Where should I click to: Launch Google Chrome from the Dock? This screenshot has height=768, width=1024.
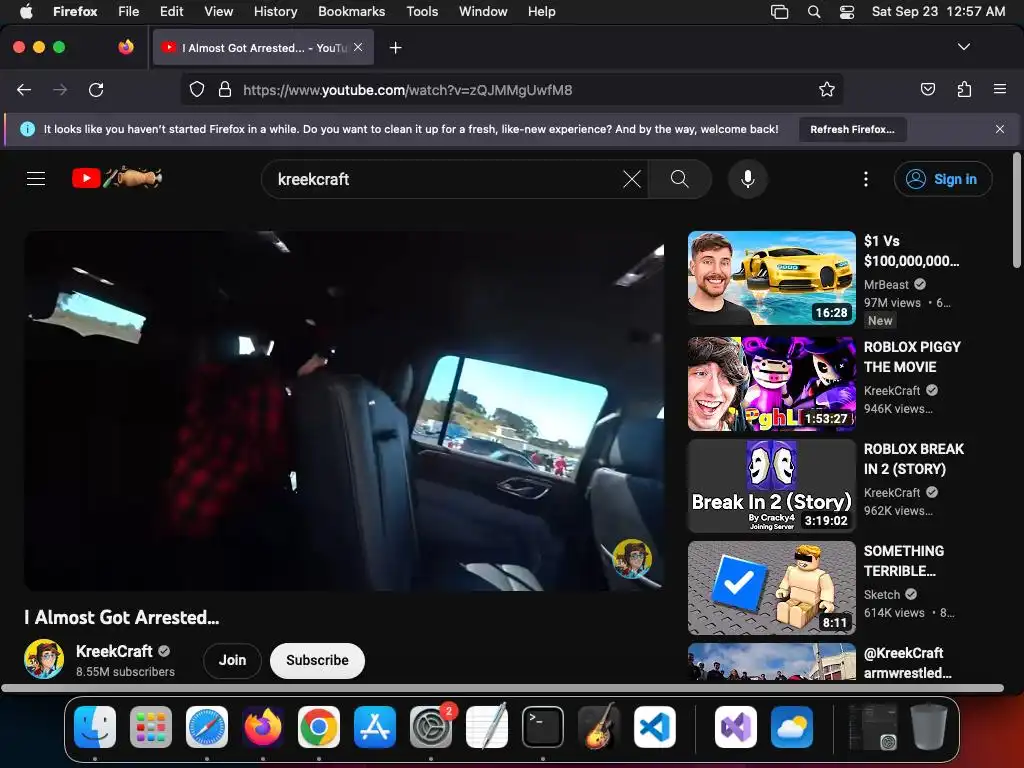click(319, 727)
